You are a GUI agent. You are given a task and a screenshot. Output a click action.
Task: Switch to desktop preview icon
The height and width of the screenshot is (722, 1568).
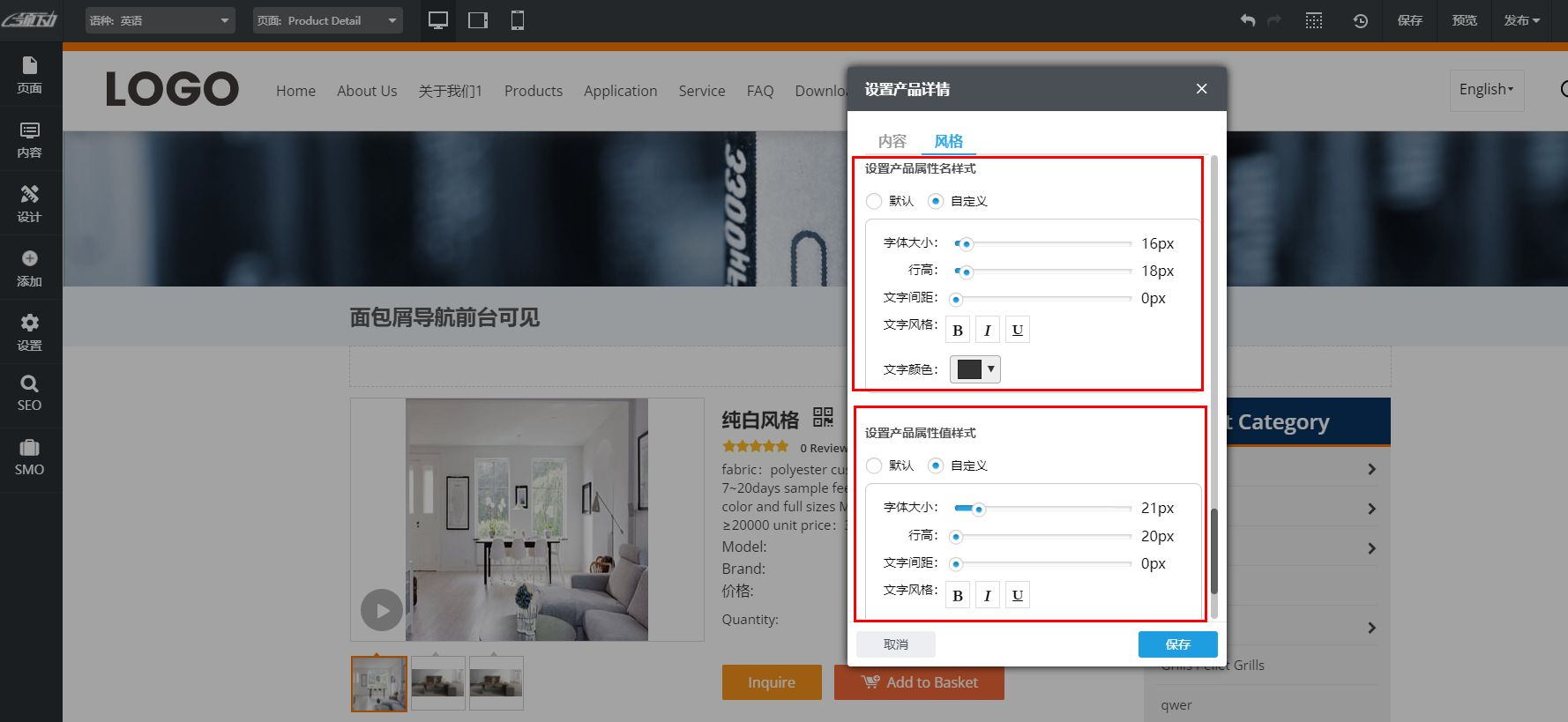point(438,20)
